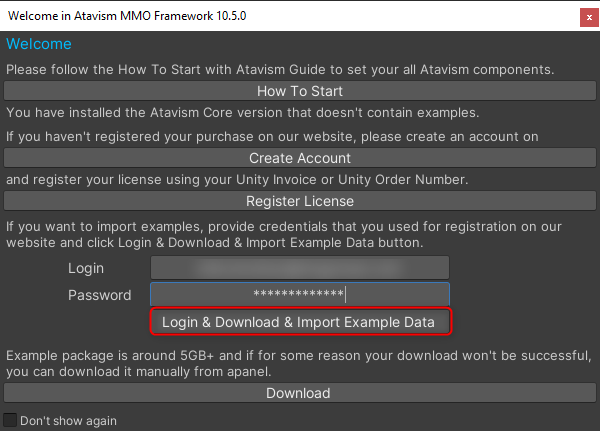Click into the Password field
Viewport: 600px width, 431px height.
[299, 294]
